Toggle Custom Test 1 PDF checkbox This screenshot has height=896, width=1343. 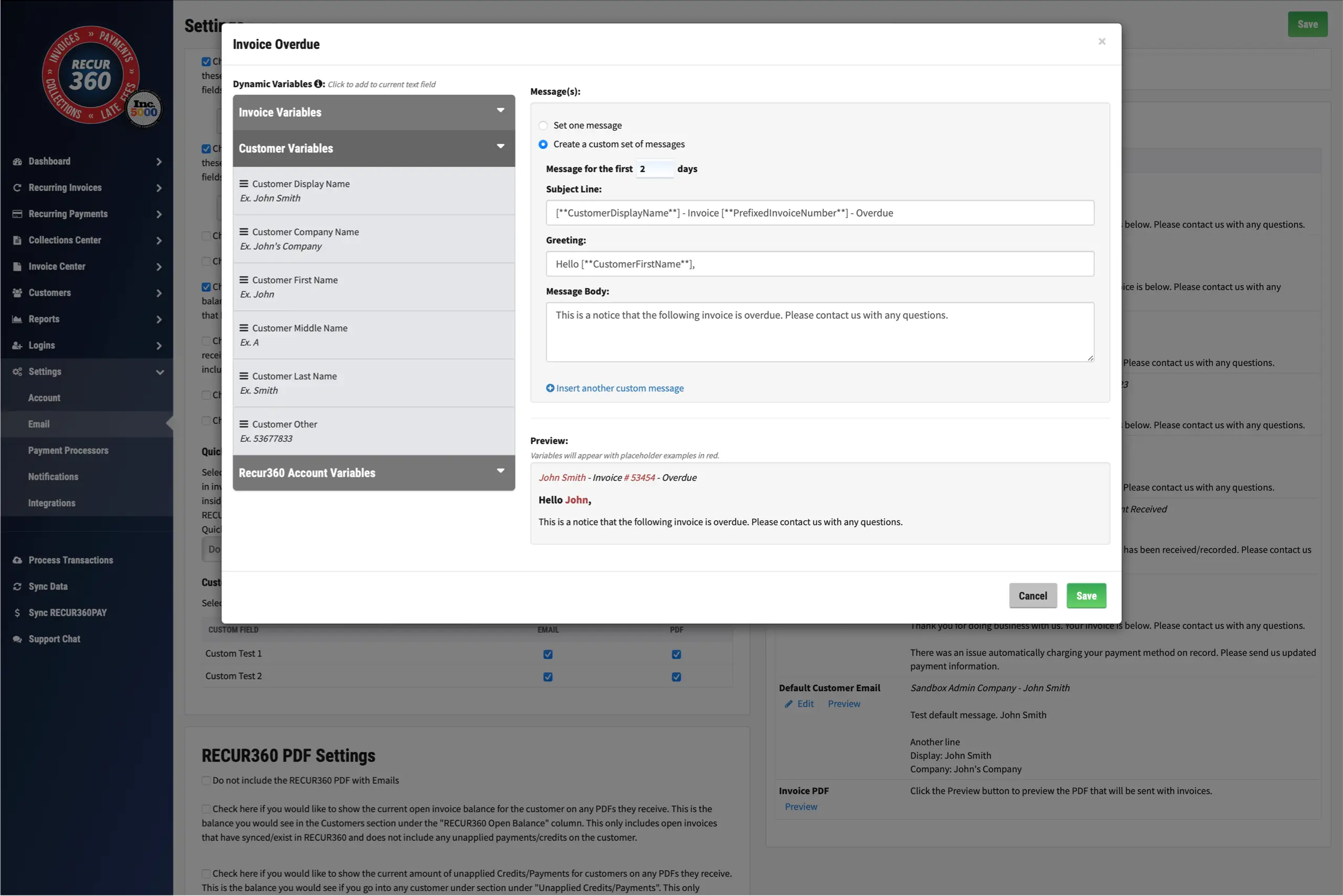676,655
